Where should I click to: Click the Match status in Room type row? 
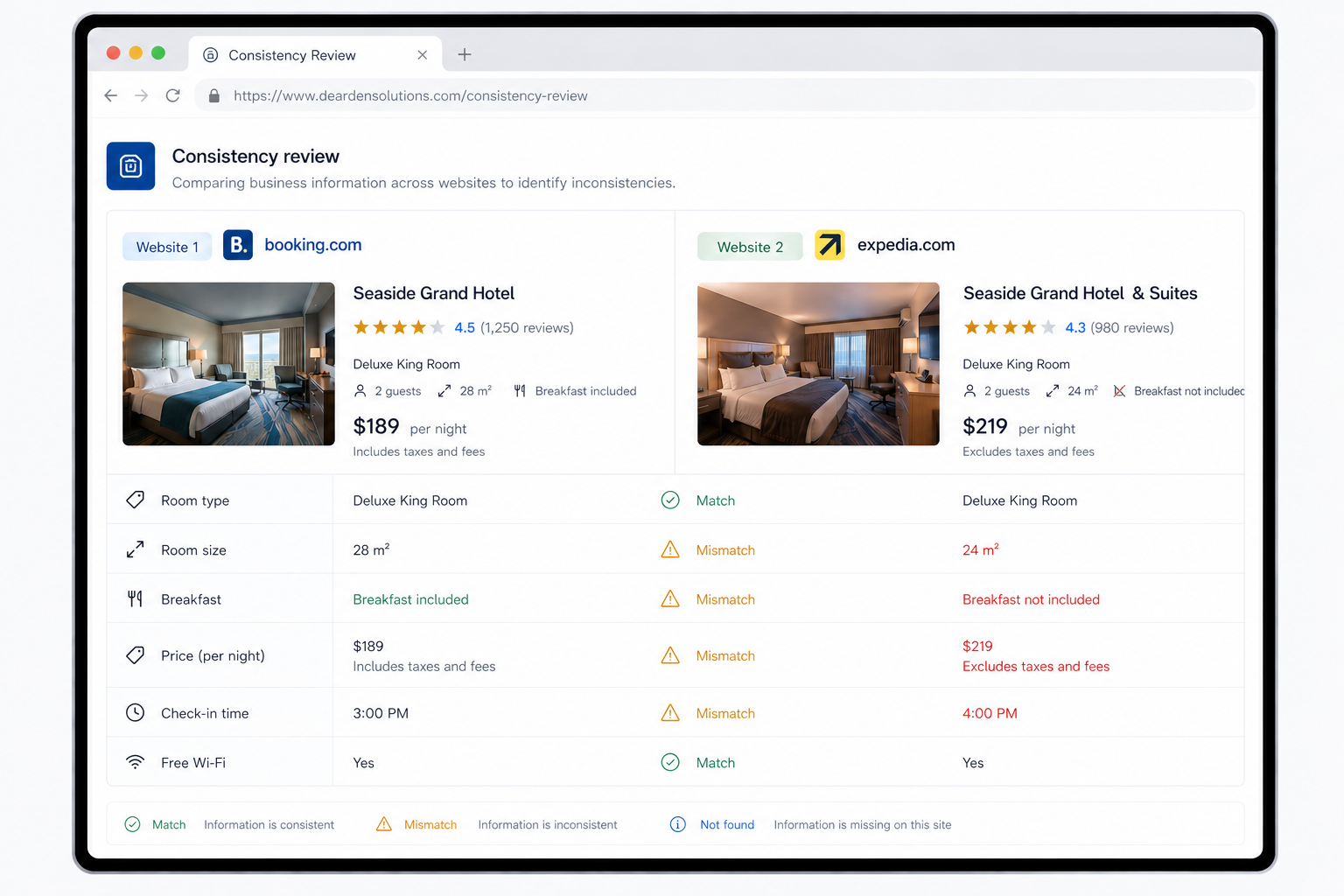(716, 500)
